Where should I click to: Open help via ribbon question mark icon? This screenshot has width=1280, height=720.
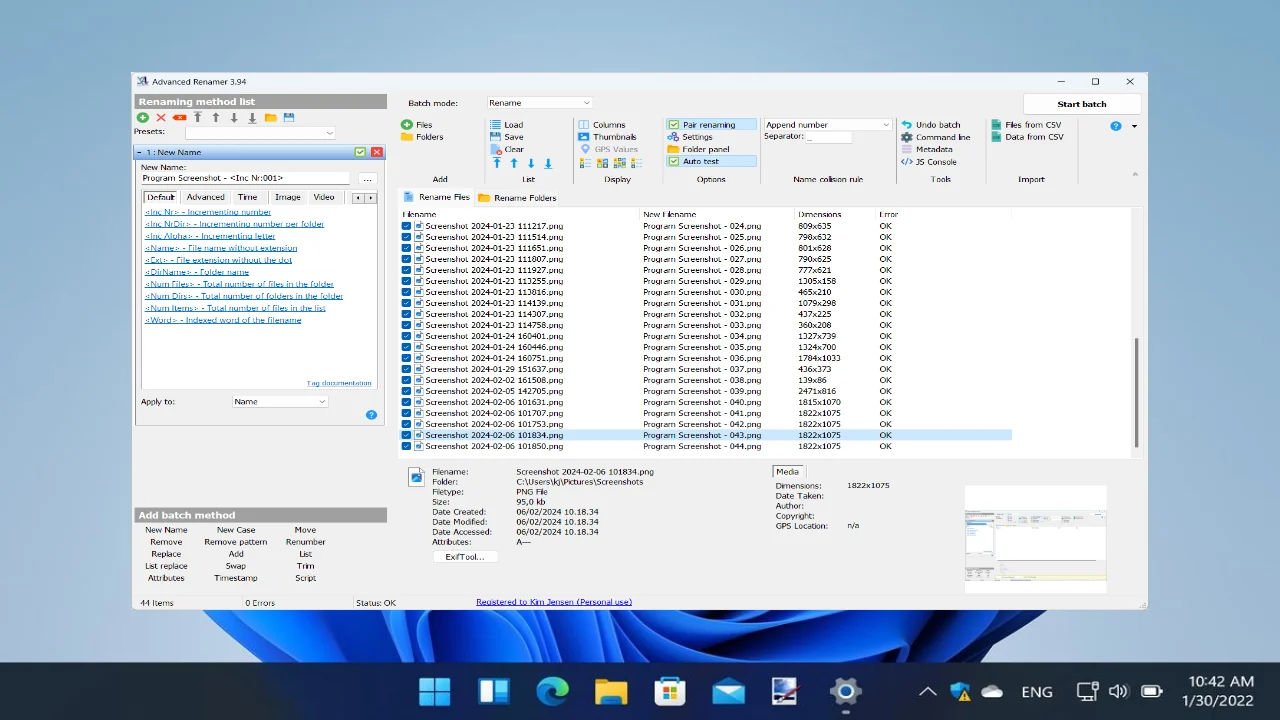(1116, 126)
